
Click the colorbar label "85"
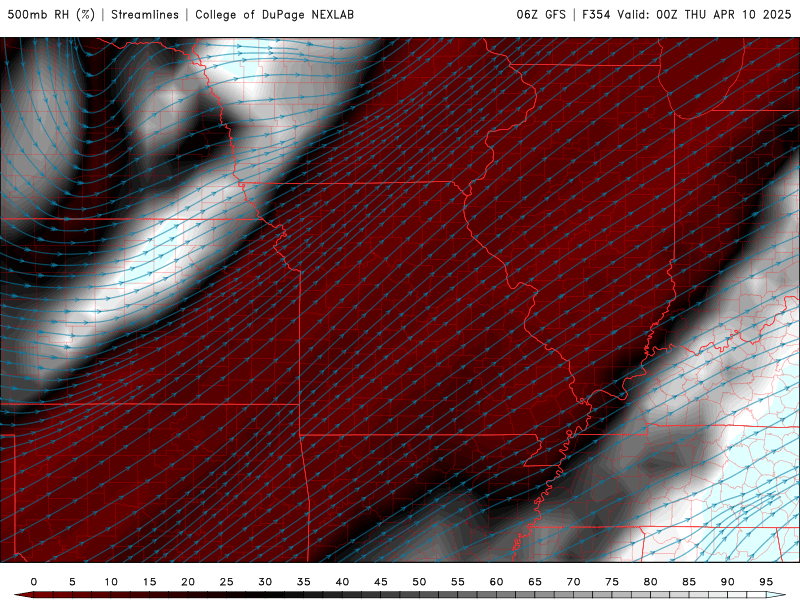pyautogui.click(x=689, y=582)
